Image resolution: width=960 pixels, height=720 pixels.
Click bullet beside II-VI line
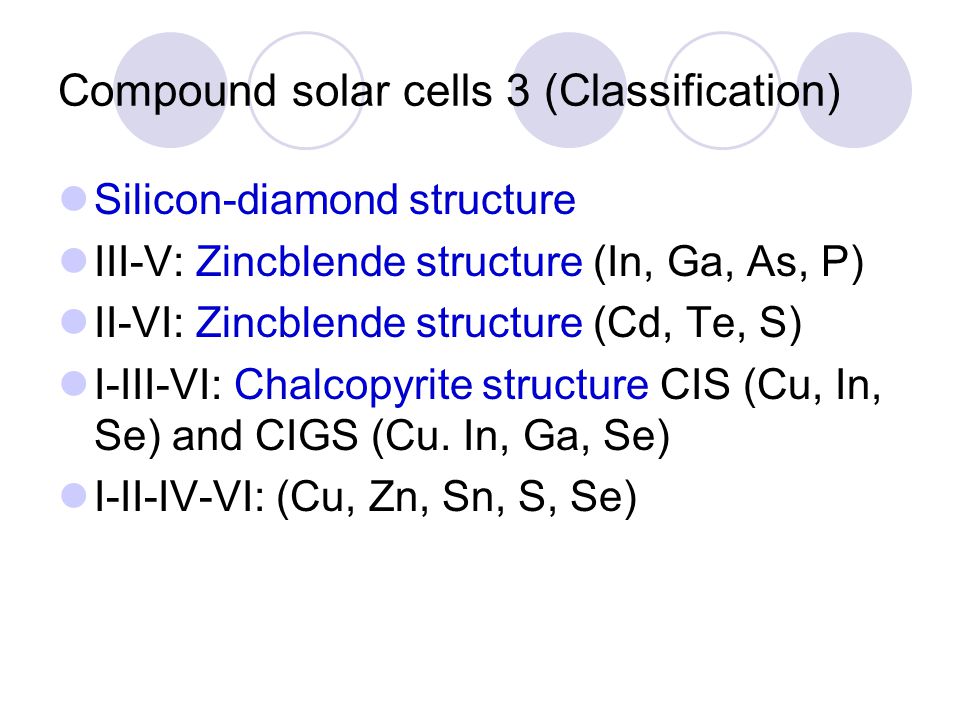(73, 321)
